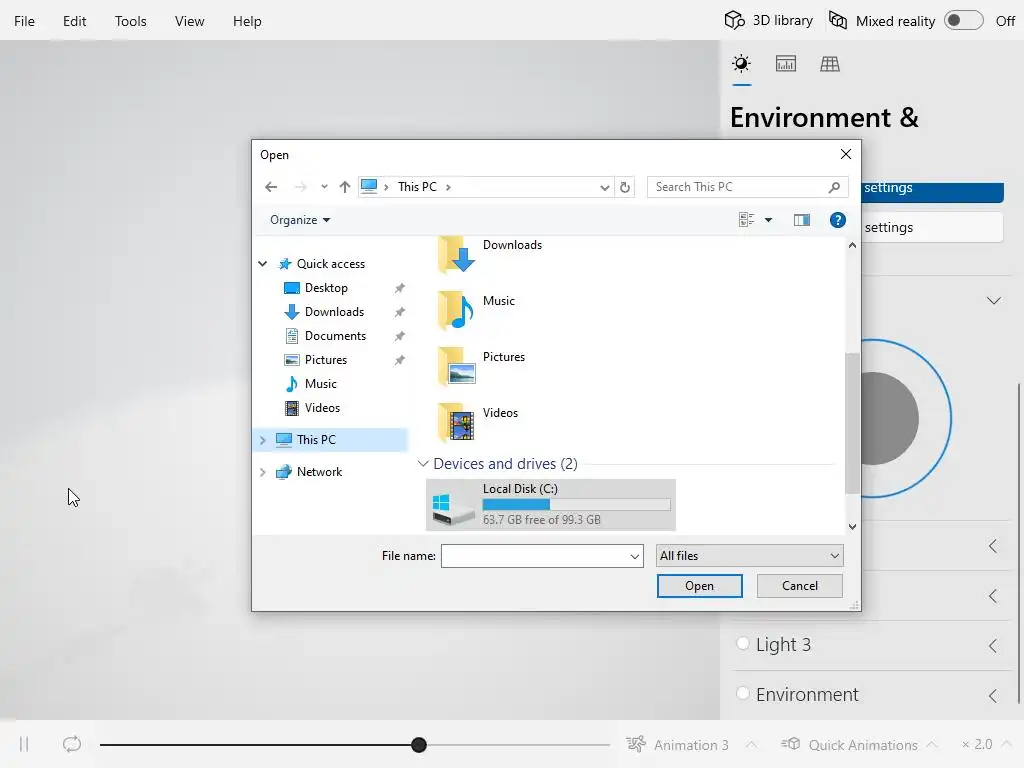The height and width of the screenshot is (768, 1024).
Task: Expand the Network tree node
Action: [263, 472]
